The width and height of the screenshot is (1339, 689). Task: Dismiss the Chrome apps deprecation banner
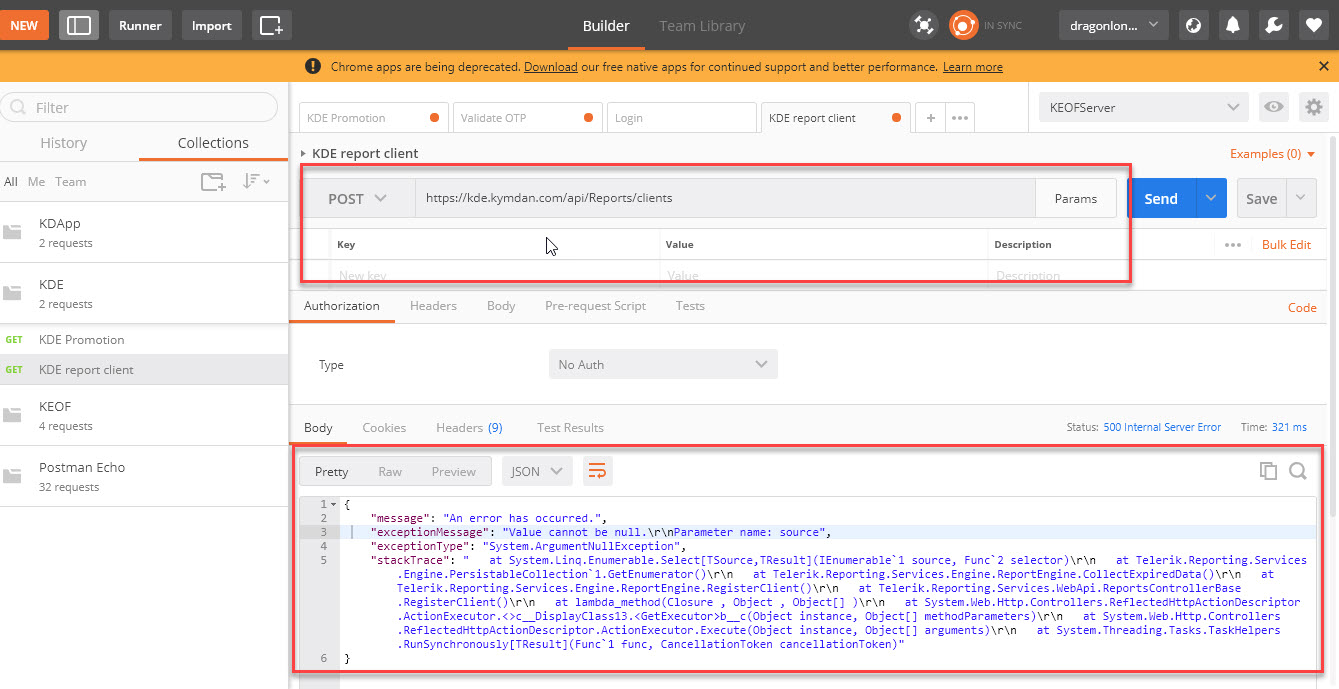point(1323,66)
